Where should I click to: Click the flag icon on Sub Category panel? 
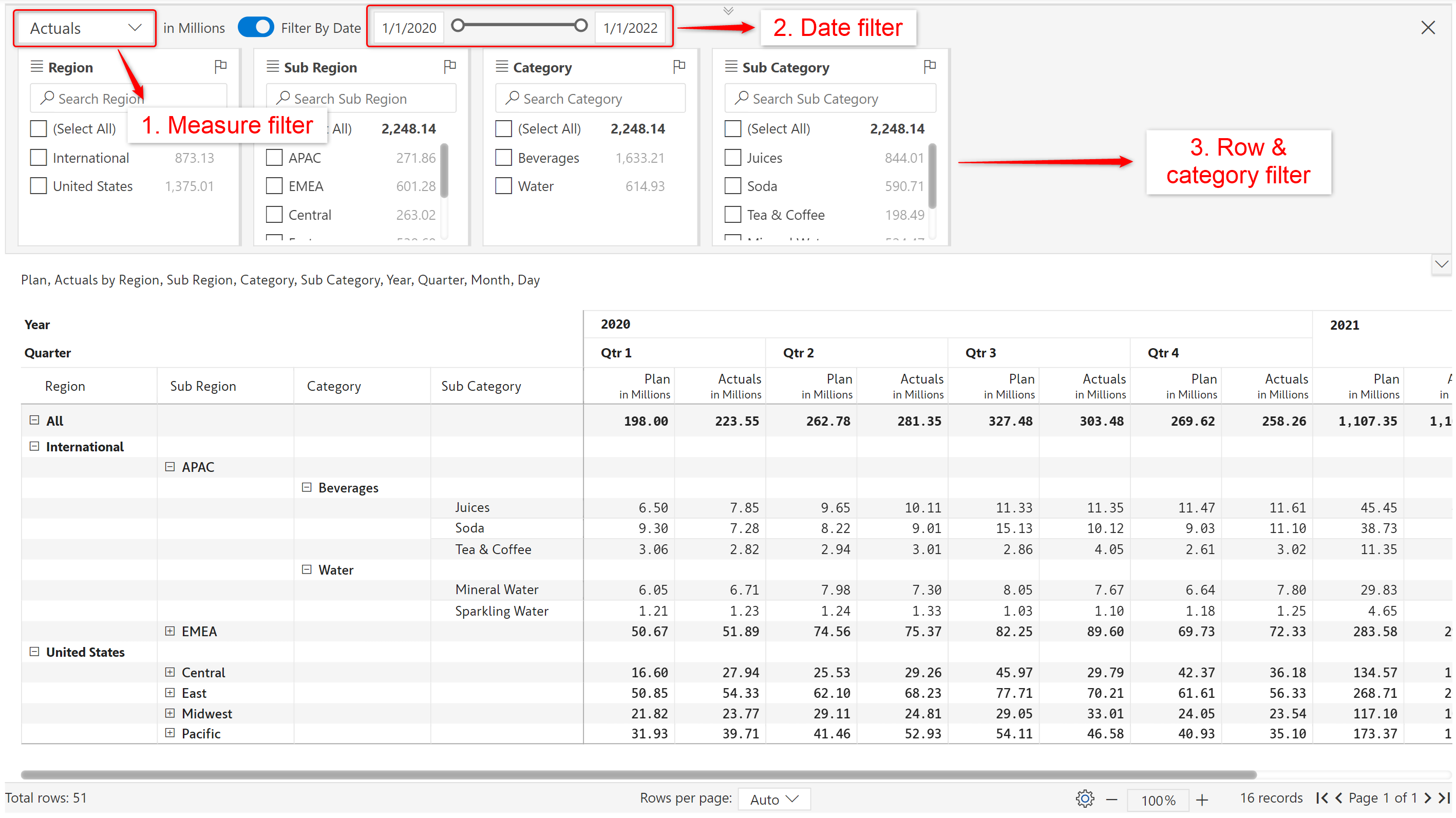[x=929, y=67]
